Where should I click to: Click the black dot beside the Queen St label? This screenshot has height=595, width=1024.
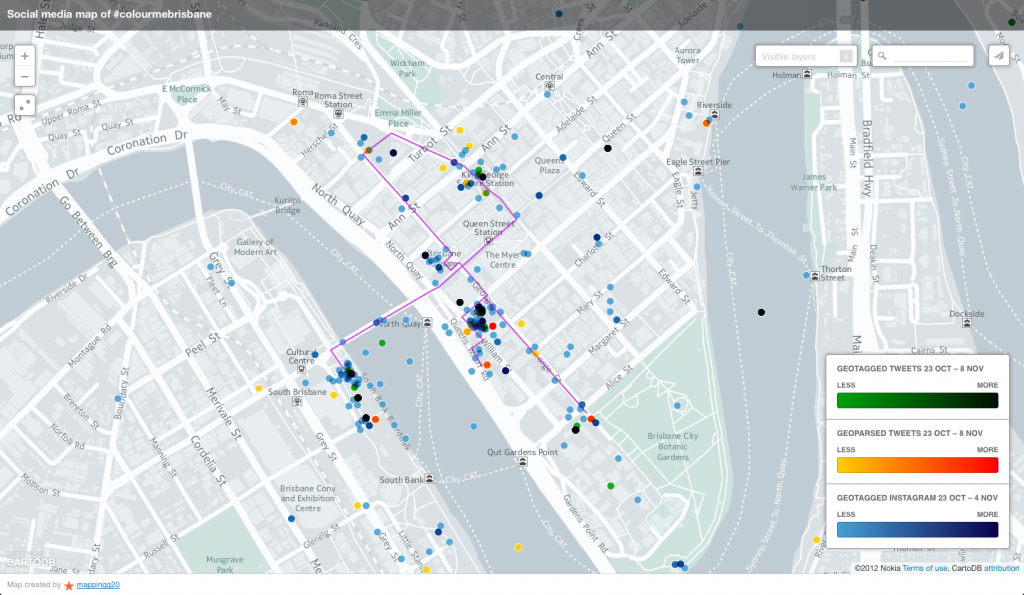tap(607, 148)
